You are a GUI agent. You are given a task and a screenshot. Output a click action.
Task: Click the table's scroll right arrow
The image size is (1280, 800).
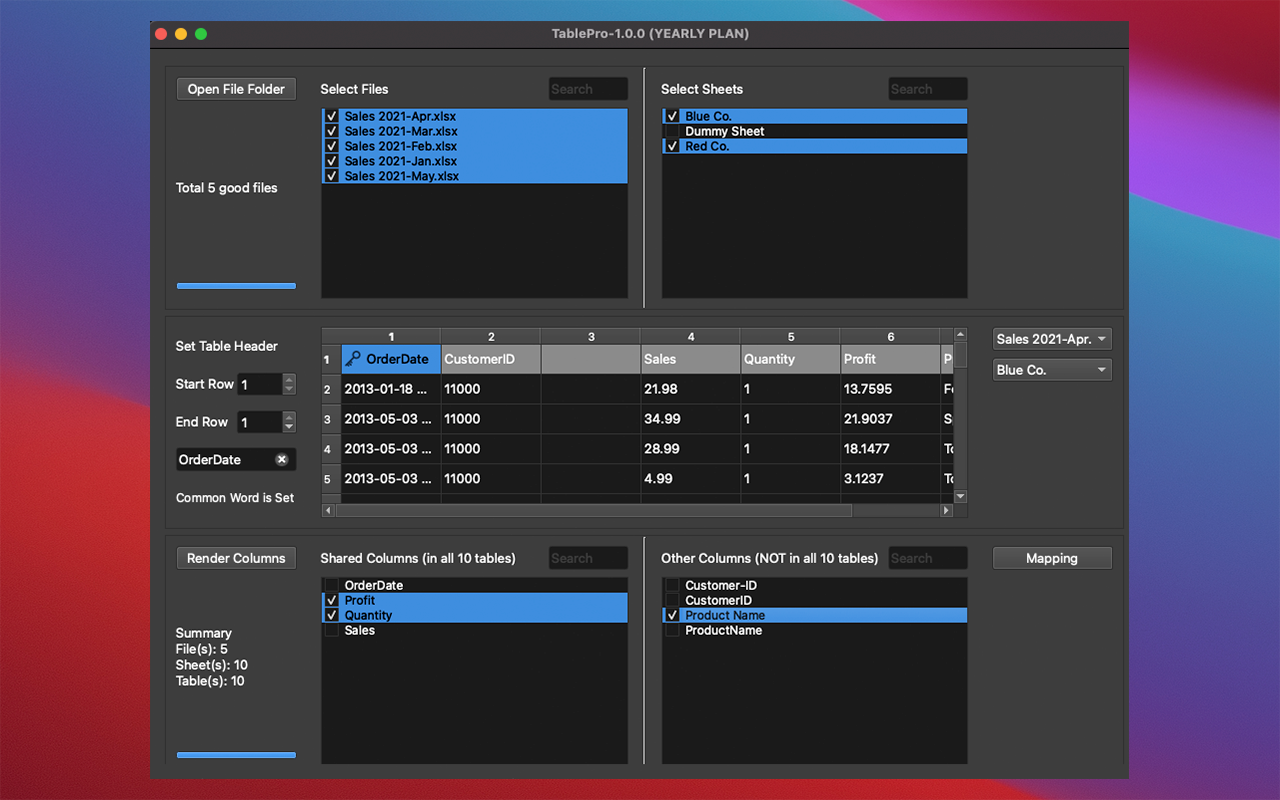946,510
